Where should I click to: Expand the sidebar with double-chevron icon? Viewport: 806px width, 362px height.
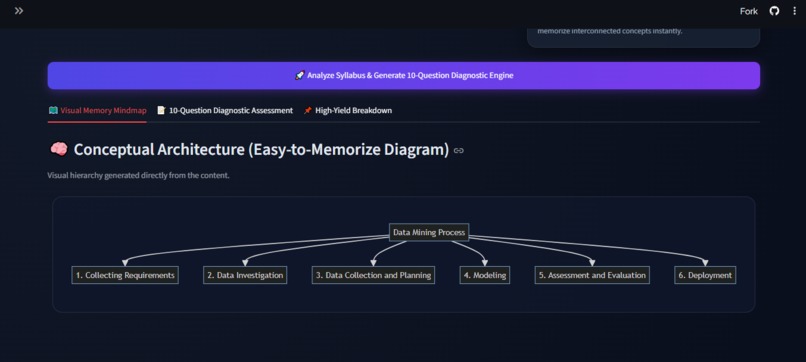[19, 11]
